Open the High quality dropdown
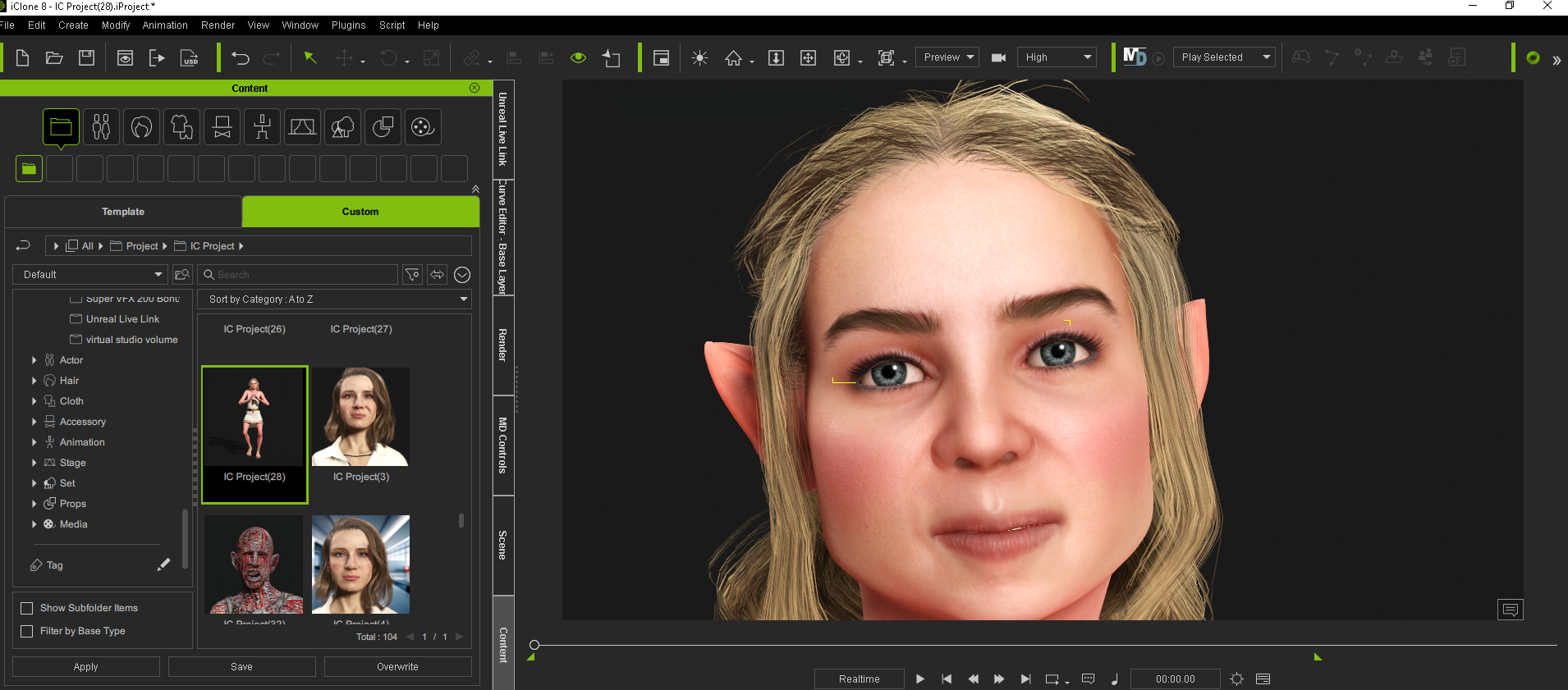1568x690 pixels. tap(1057, 57)
